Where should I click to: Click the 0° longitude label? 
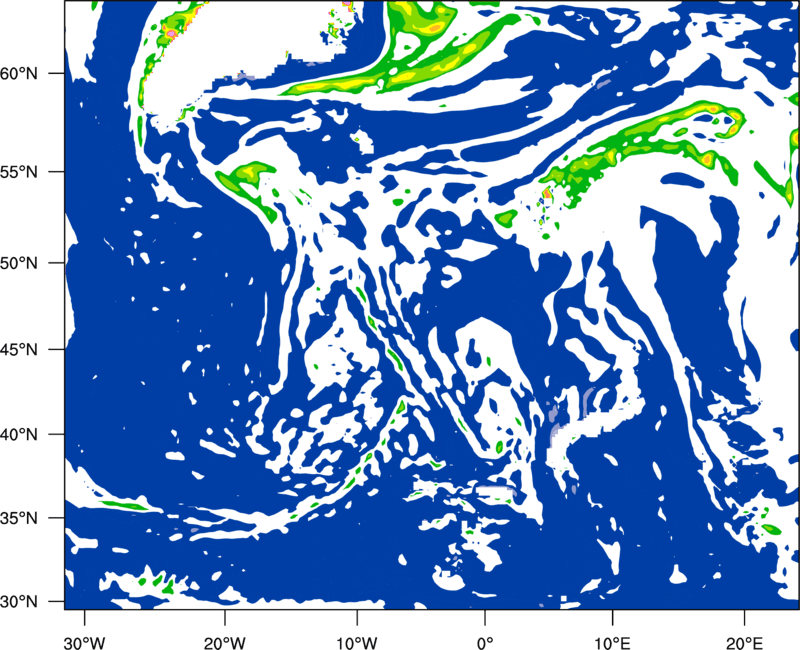click(x=485, y=643)
